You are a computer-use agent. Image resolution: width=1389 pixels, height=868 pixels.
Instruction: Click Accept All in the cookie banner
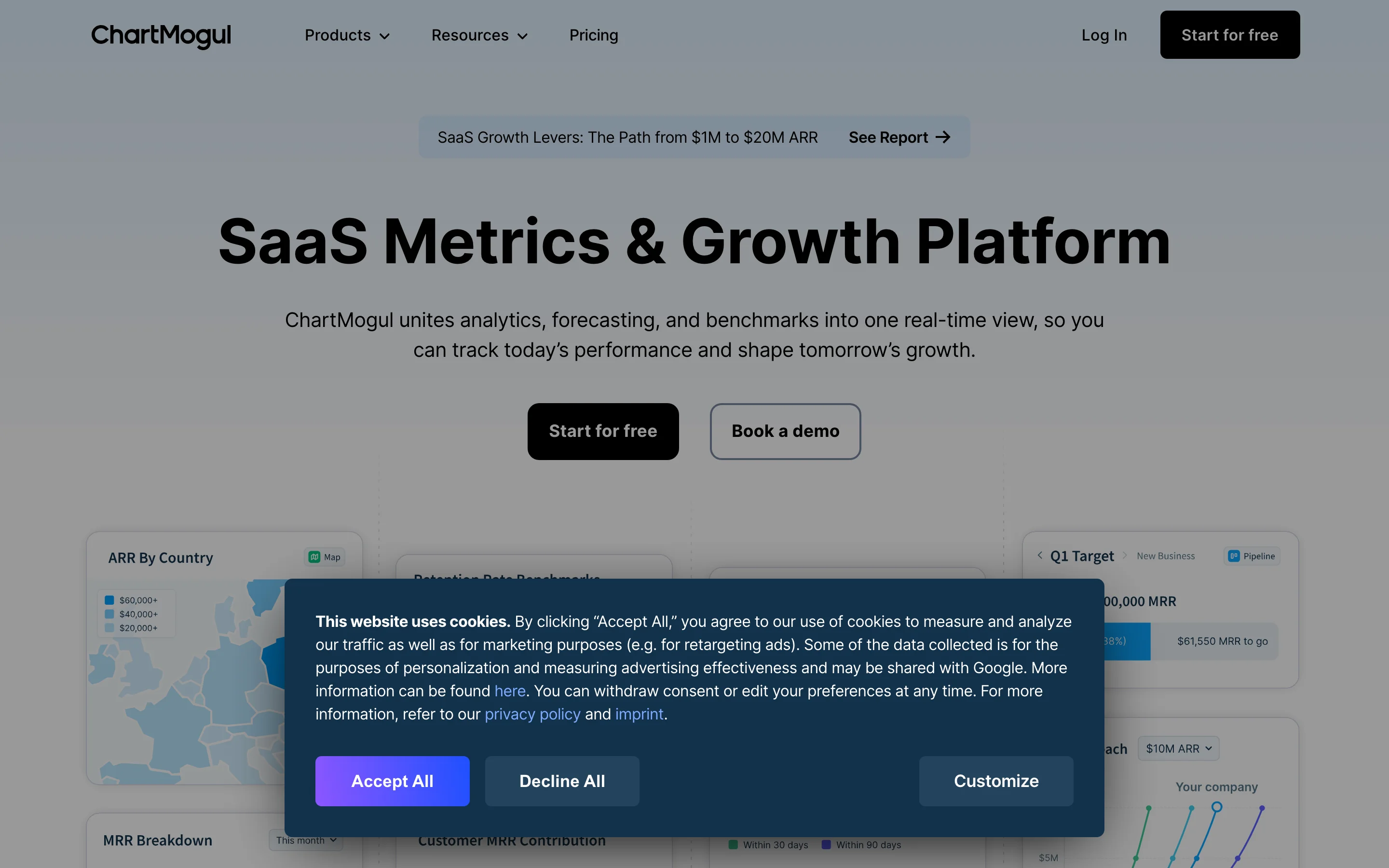(392, 781)
